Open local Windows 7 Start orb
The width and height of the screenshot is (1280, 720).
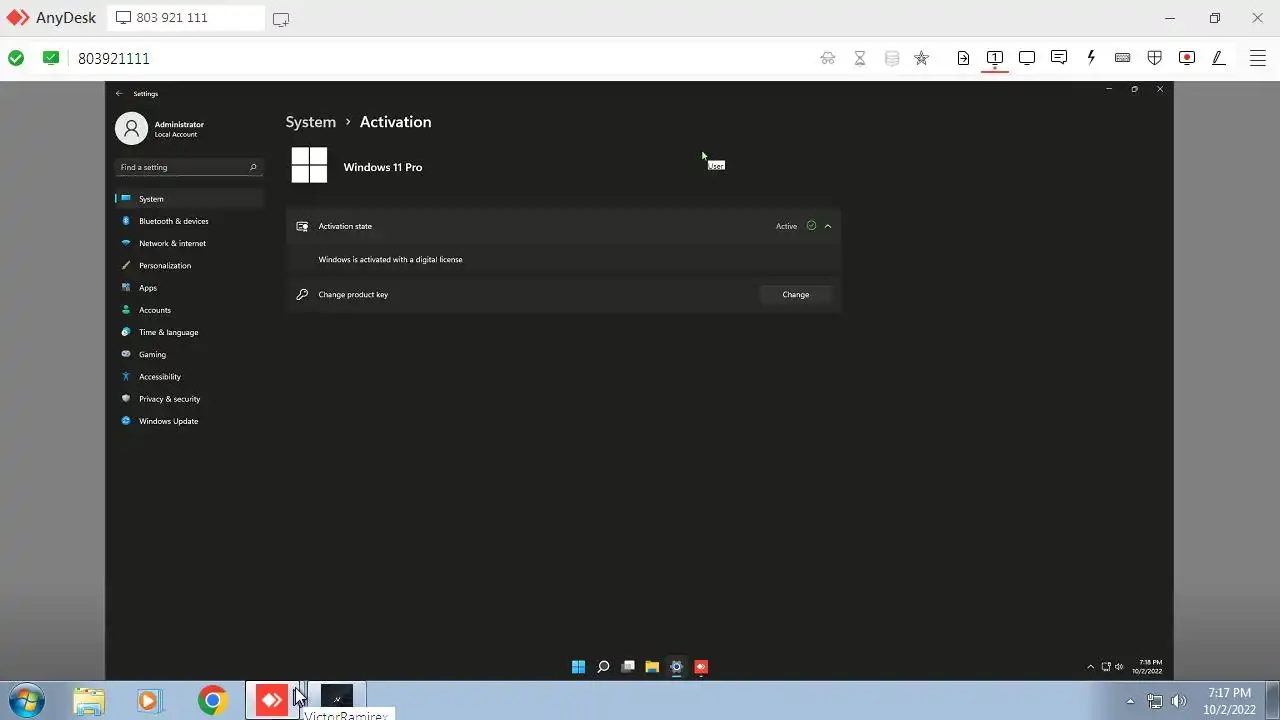tap(26, 700)
